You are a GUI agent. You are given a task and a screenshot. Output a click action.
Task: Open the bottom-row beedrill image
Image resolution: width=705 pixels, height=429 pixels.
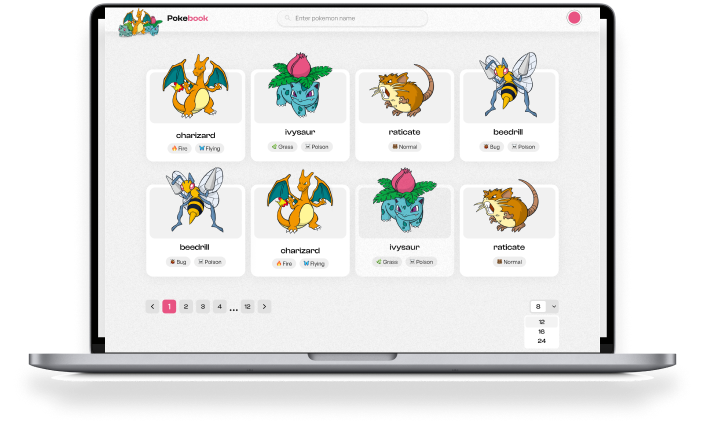[195, 200]
